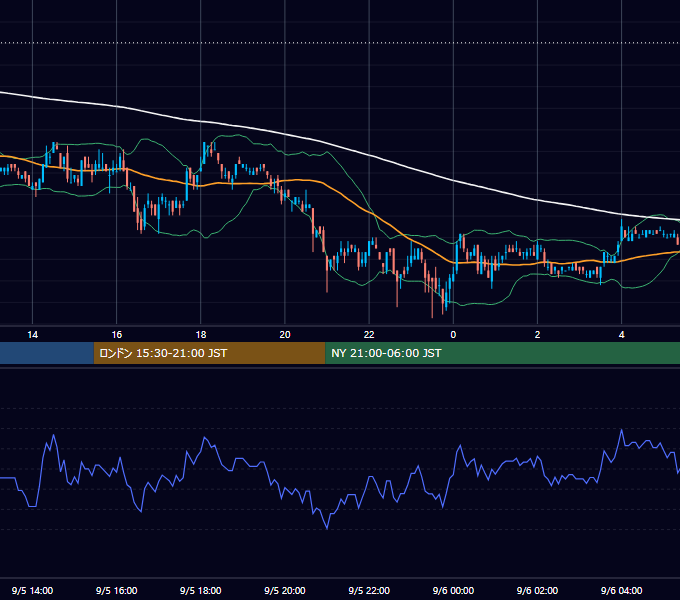Click the 9/6 02:00 time label

pyautogui.click(x=537, y=590)
